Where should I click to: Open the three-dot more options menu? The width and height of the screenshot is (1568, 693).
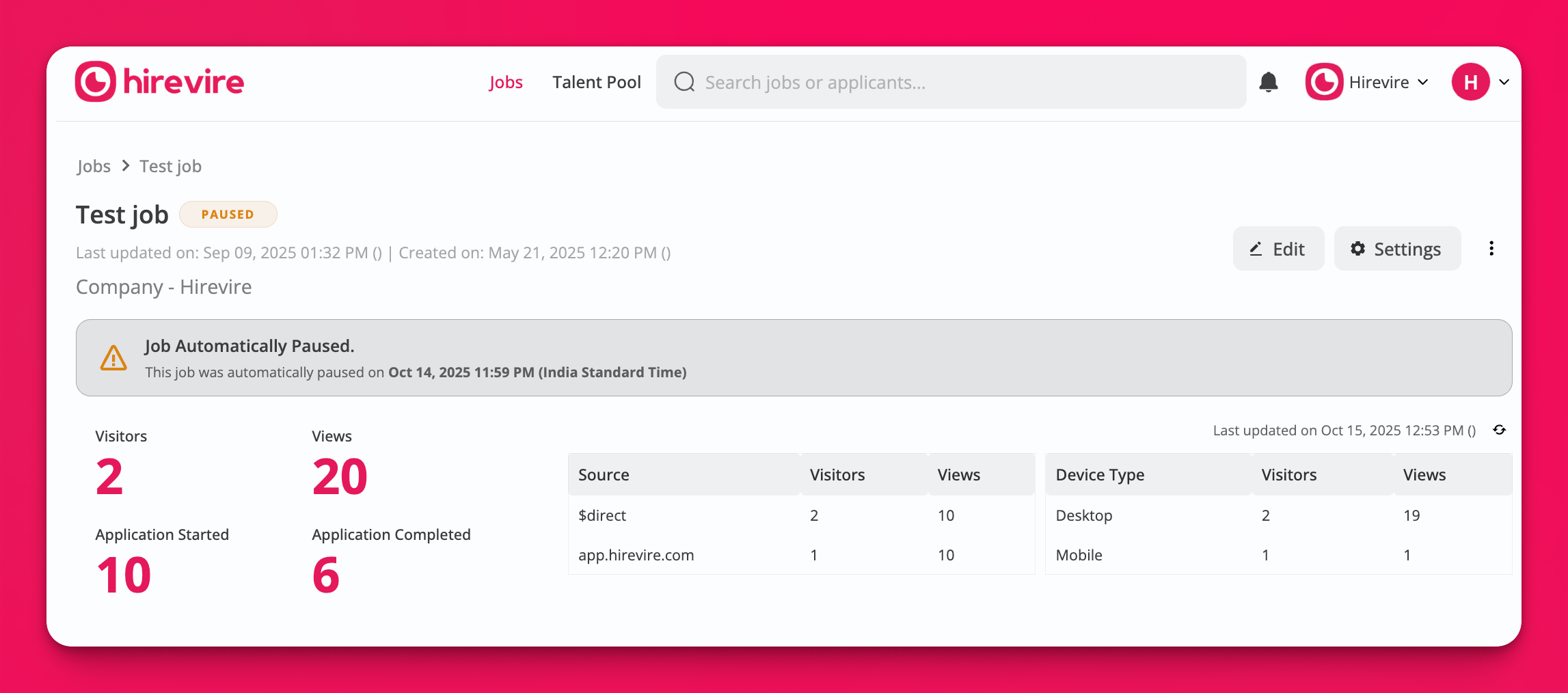pos(1491,249)
